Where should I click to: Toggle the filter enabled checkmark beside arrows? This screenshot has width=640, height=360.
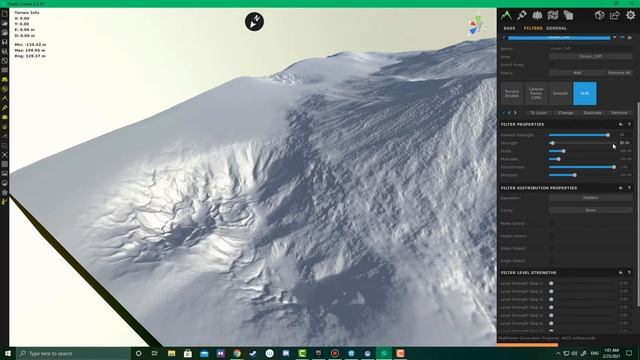[504, 113]
